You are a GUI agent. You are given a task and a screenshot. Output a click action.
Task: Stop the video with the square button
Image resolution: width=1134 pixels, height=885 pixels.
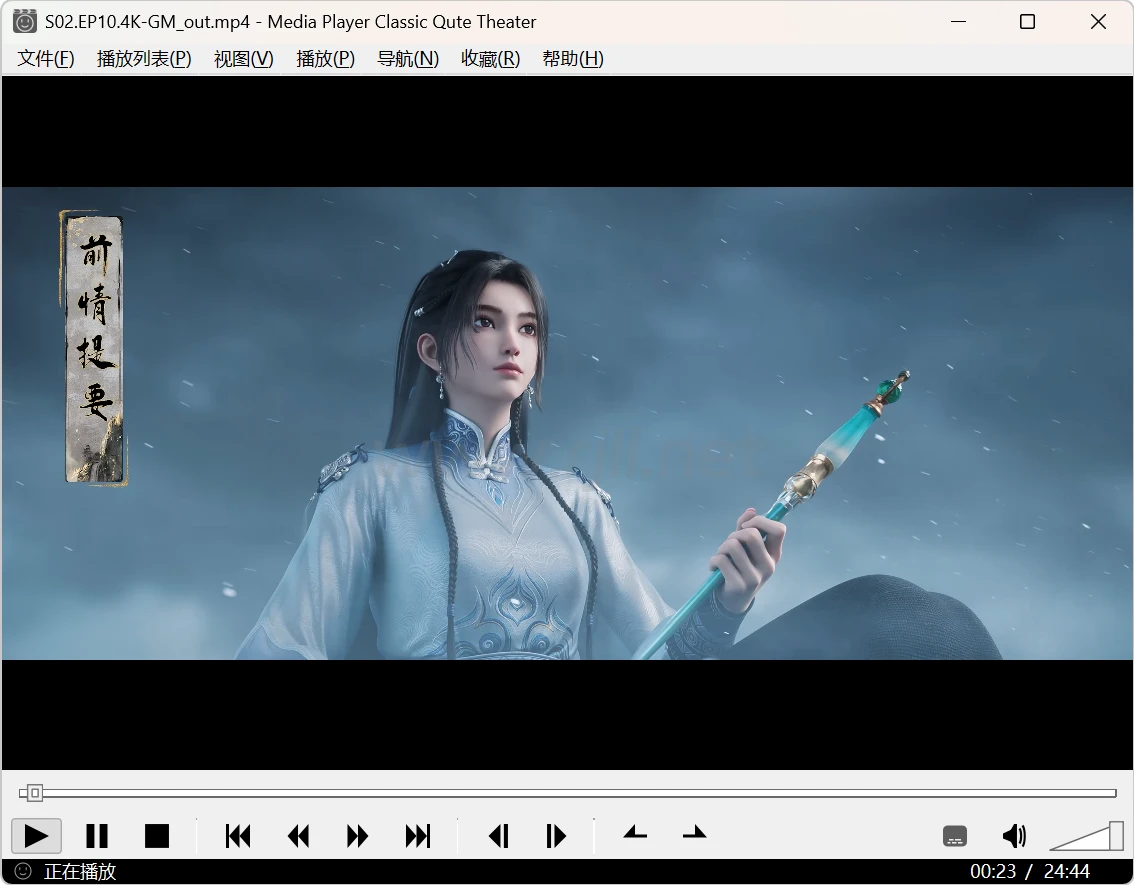pos(157,836)
